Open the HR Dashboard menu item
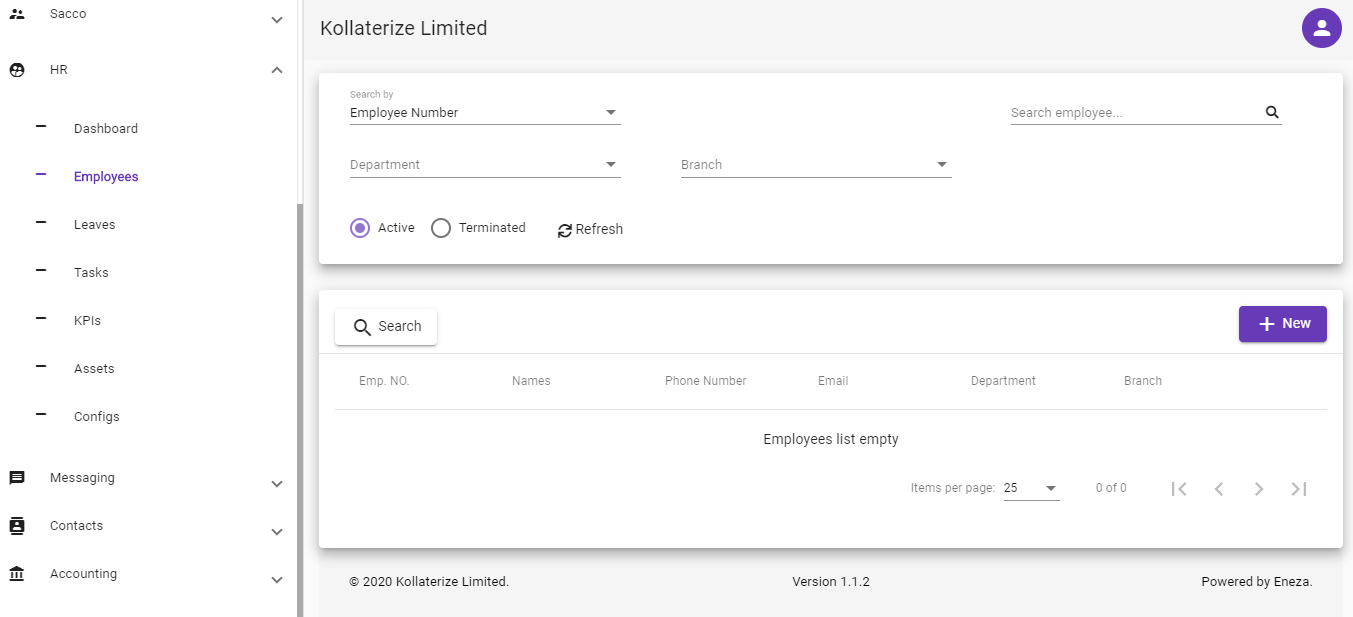This screenshot has height=617, width=1353. [x=106, y=129]
